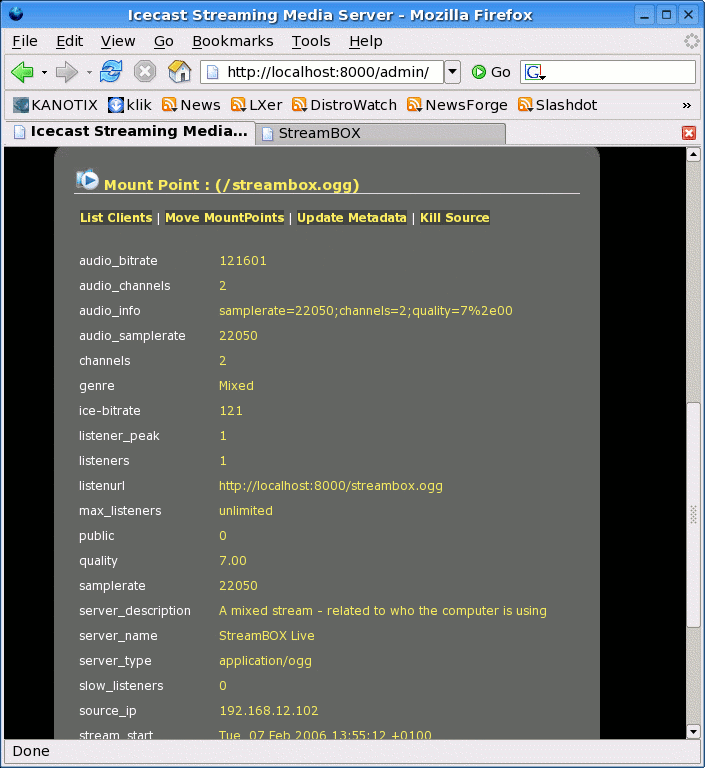This screenshot has height=768, width=705.
Task: Switch to the StreamBOX tab
Action: point(381,133)
